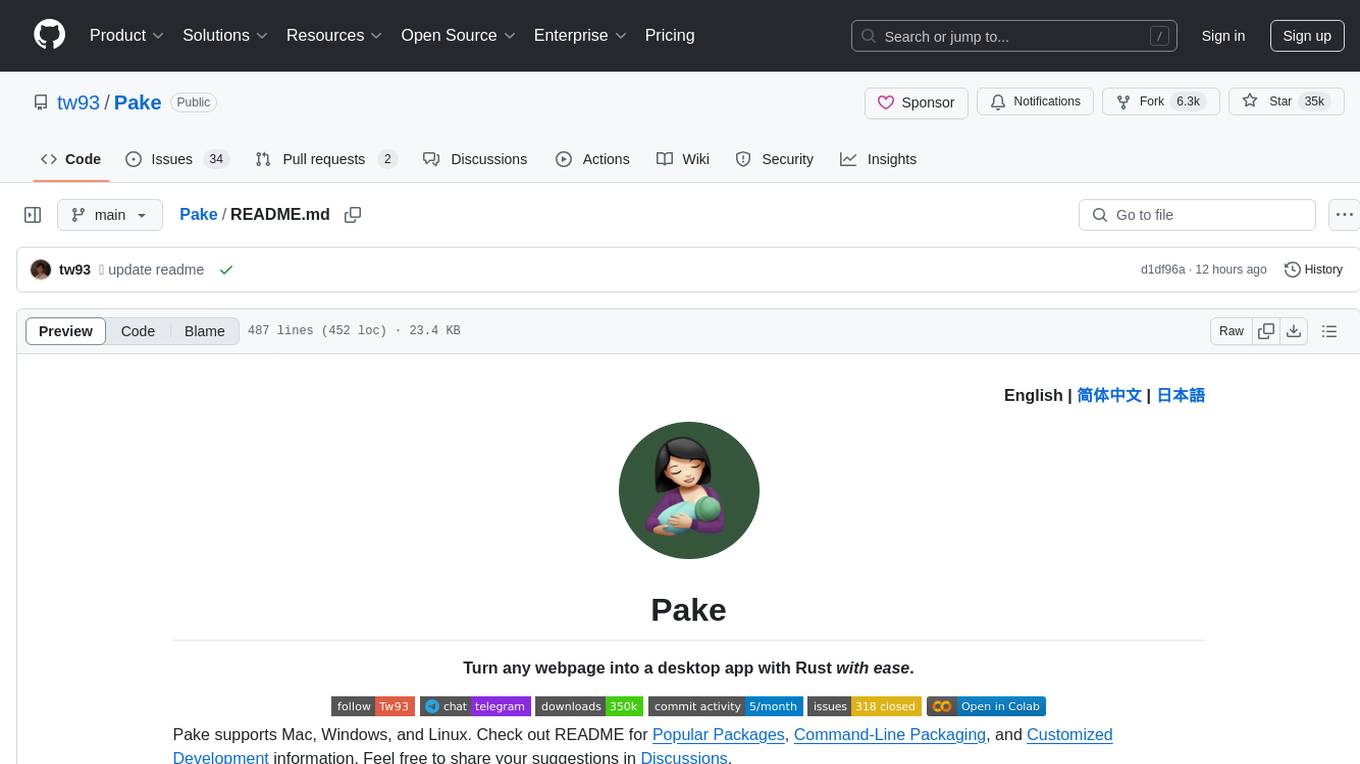Switch to Code view
This screenshot has height=764, width=1360.
pos(138,331)
